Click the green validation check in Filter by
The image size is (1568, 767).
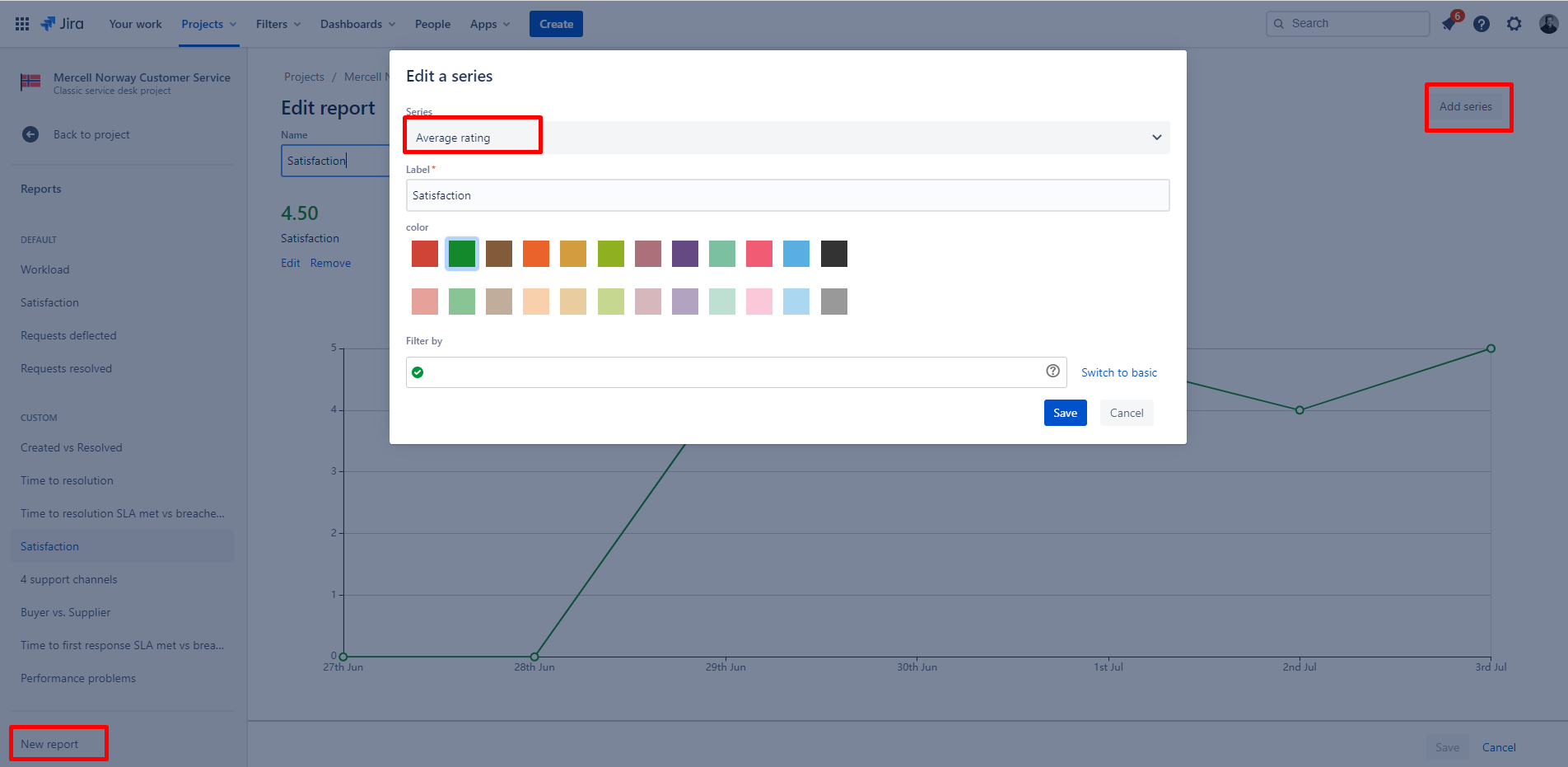tap(418, 372)
